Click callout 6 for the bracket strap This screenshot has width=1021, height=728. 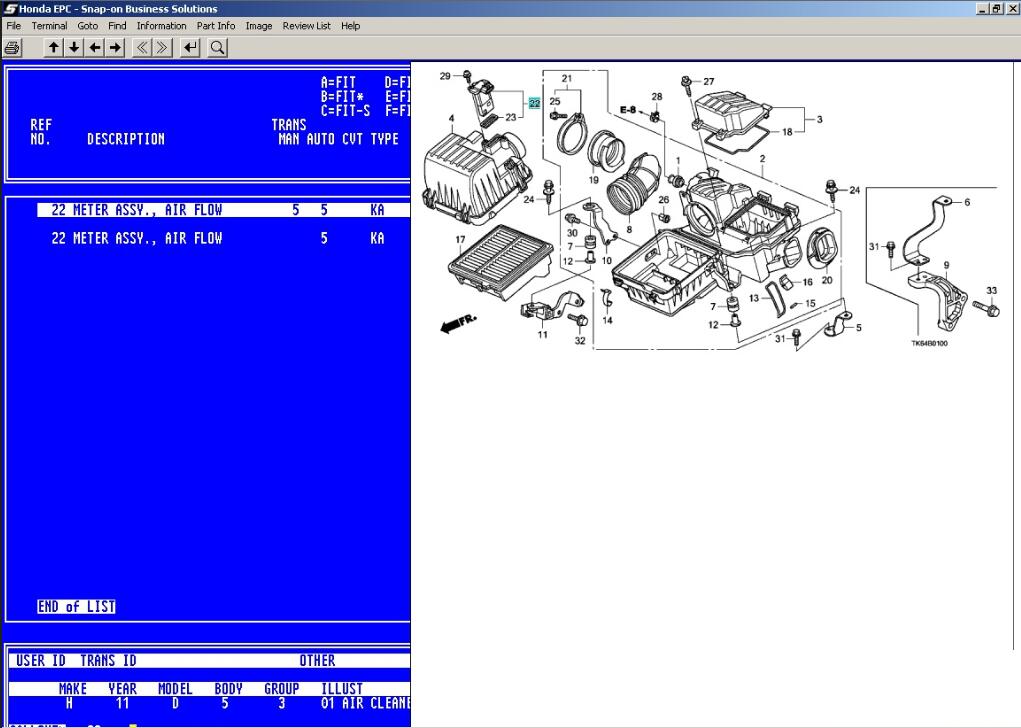[967, 203]
